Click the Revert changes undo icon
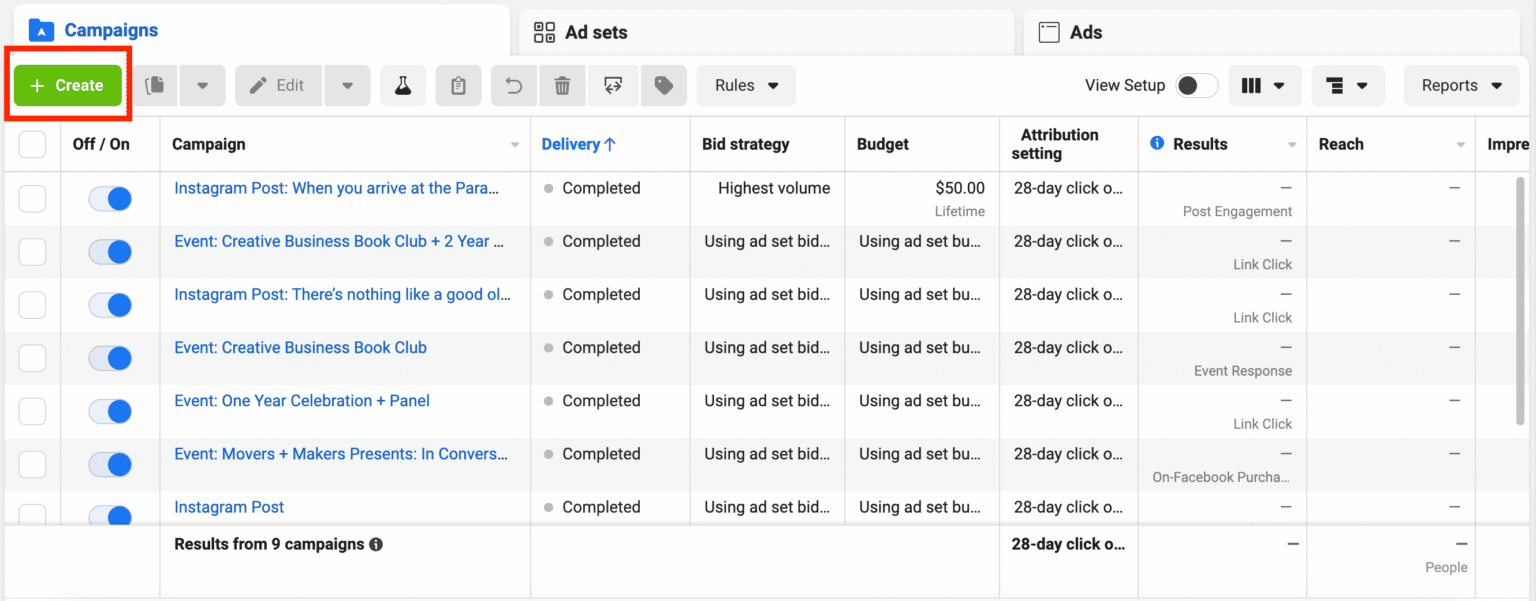Viewport: 1536px width, 601px height. point(513,85)
